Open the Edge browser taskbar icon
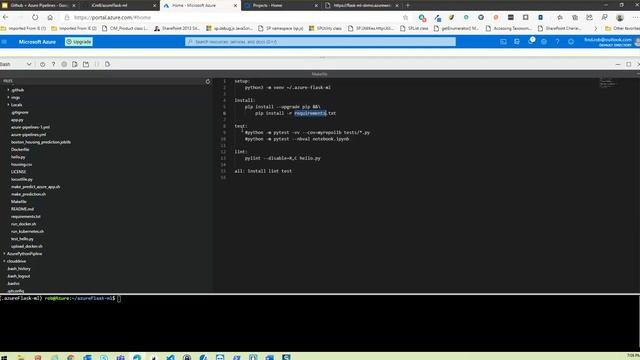Screen dimensions: 640x360 [137, 357]
